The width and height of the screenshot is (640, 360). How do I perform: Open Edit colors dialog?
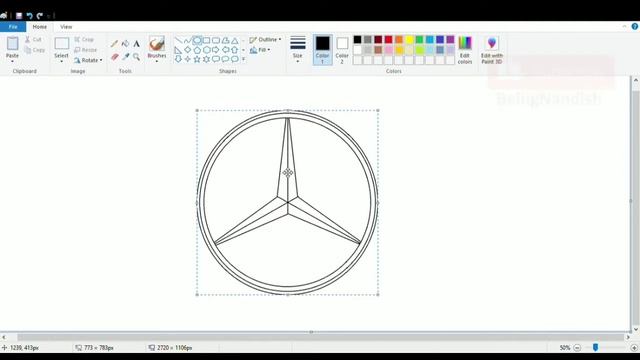coord(465,50)
